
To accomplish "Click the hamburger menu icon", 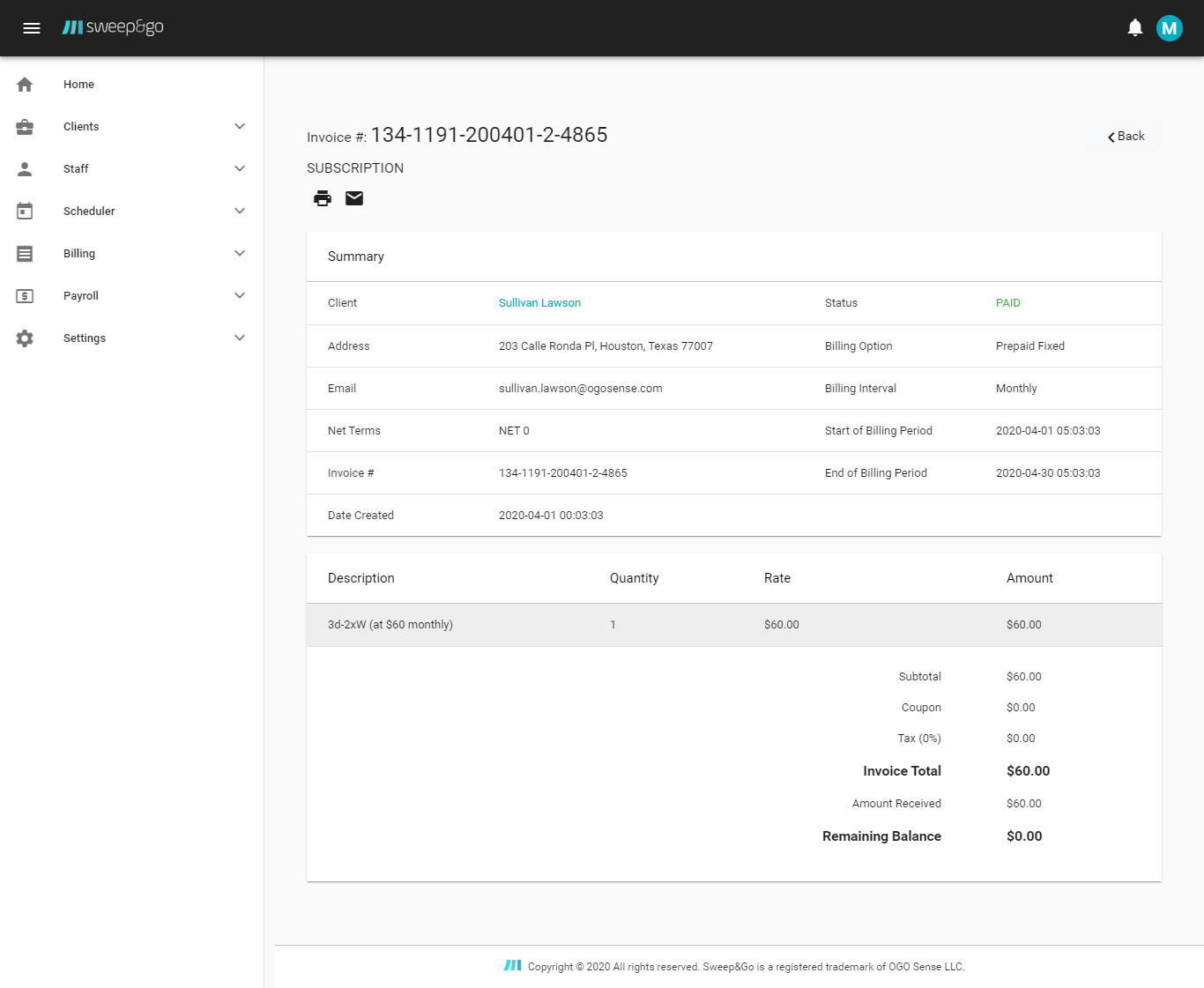I will [32, 28].
